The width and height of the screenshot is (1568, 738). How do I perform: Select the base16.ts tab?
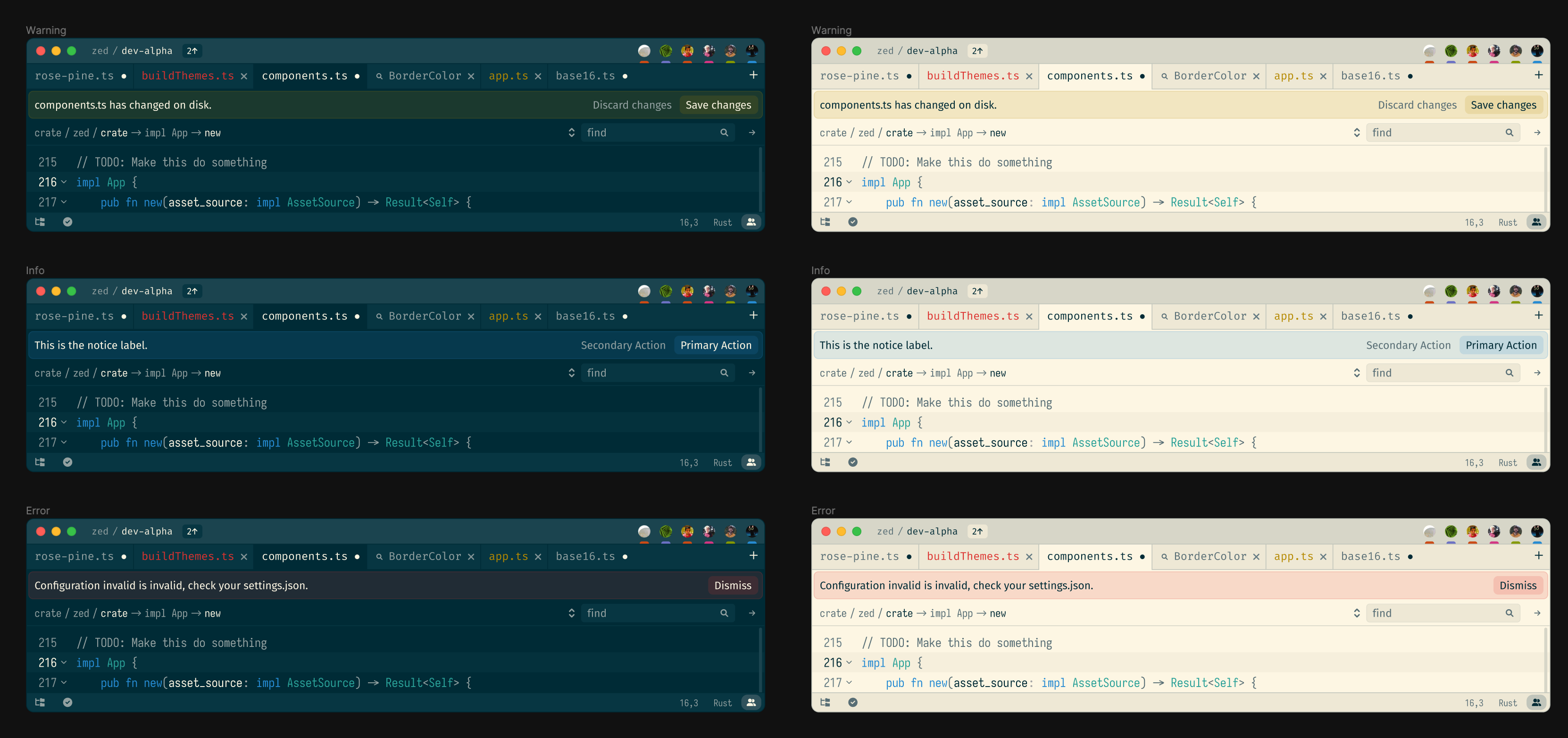(585, 75)
